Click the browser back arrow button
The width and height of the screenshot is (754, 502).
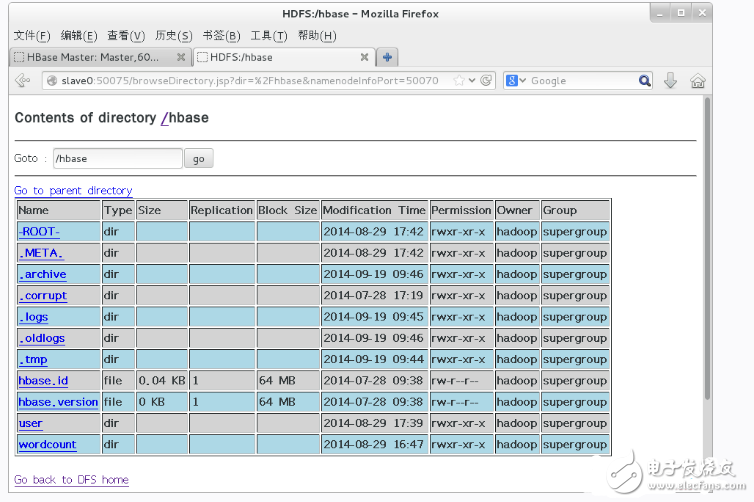pos(22,80)
